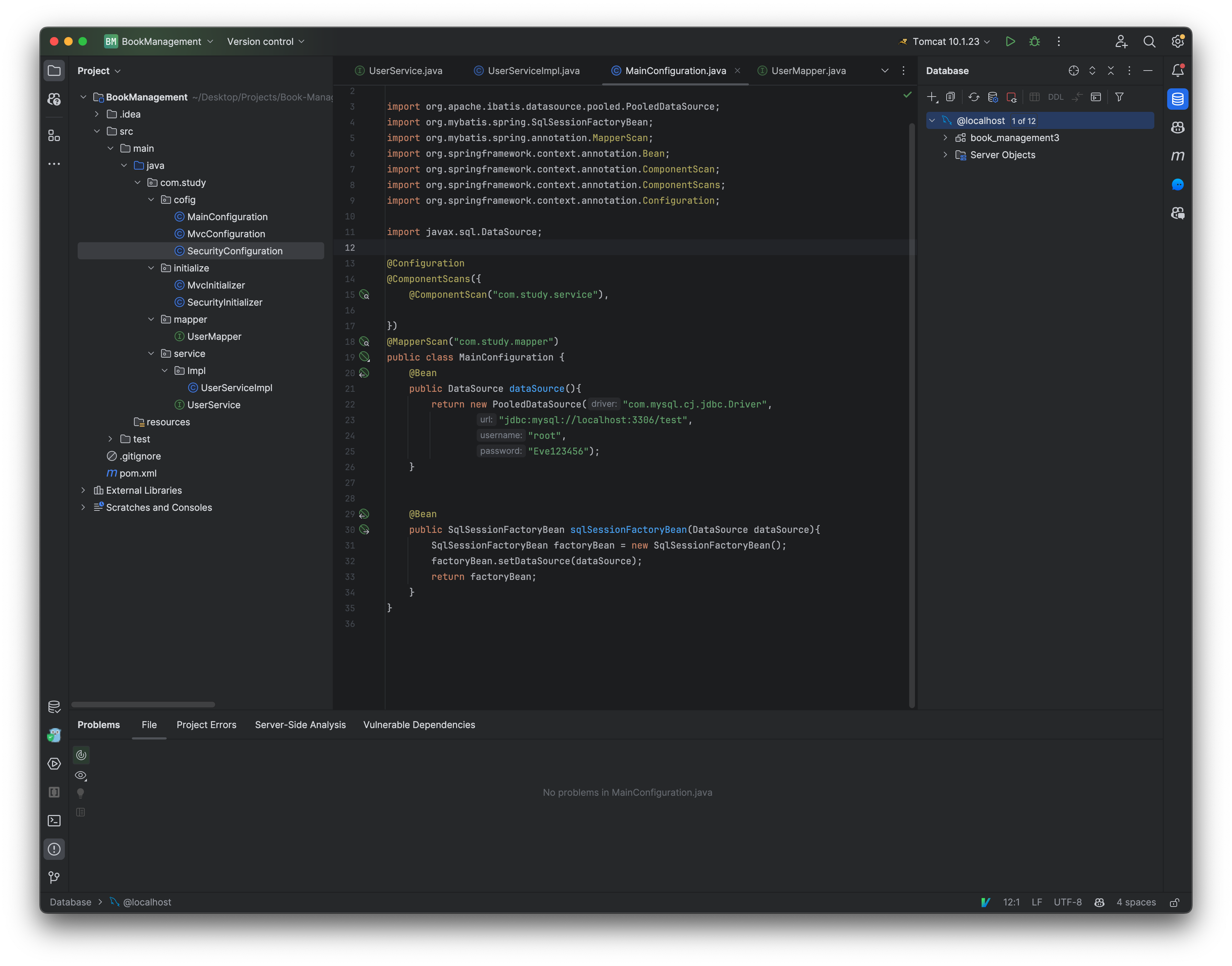The width and height of the screenshot is (1232, 966).
Task: Open the Structure tool window icon
Action: click(x=54, y=136)
